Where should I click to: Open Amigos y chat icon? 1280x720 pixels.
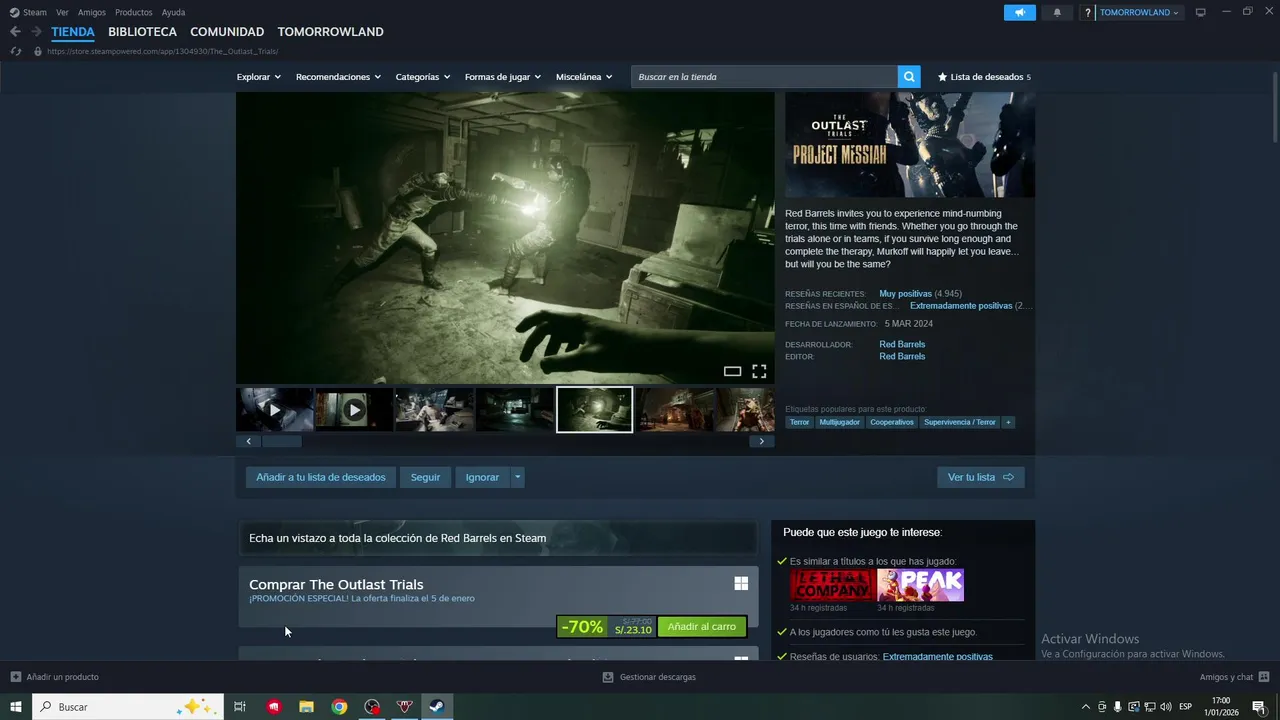coord(1264,677)
